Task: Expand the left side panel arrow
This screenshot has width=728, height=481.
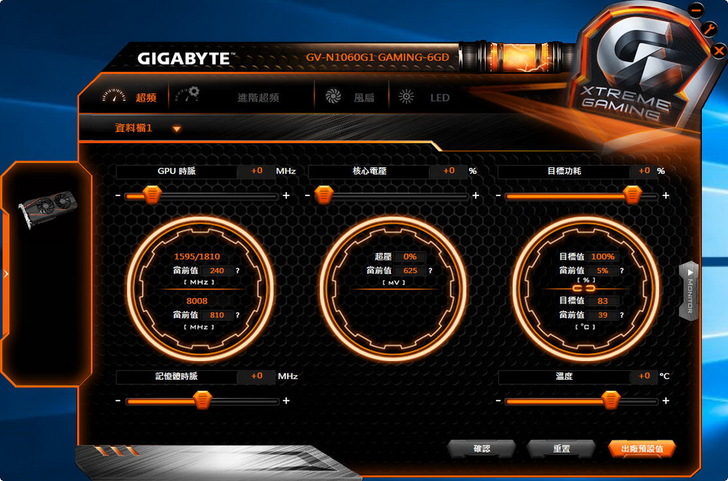Action: [6, 274]
